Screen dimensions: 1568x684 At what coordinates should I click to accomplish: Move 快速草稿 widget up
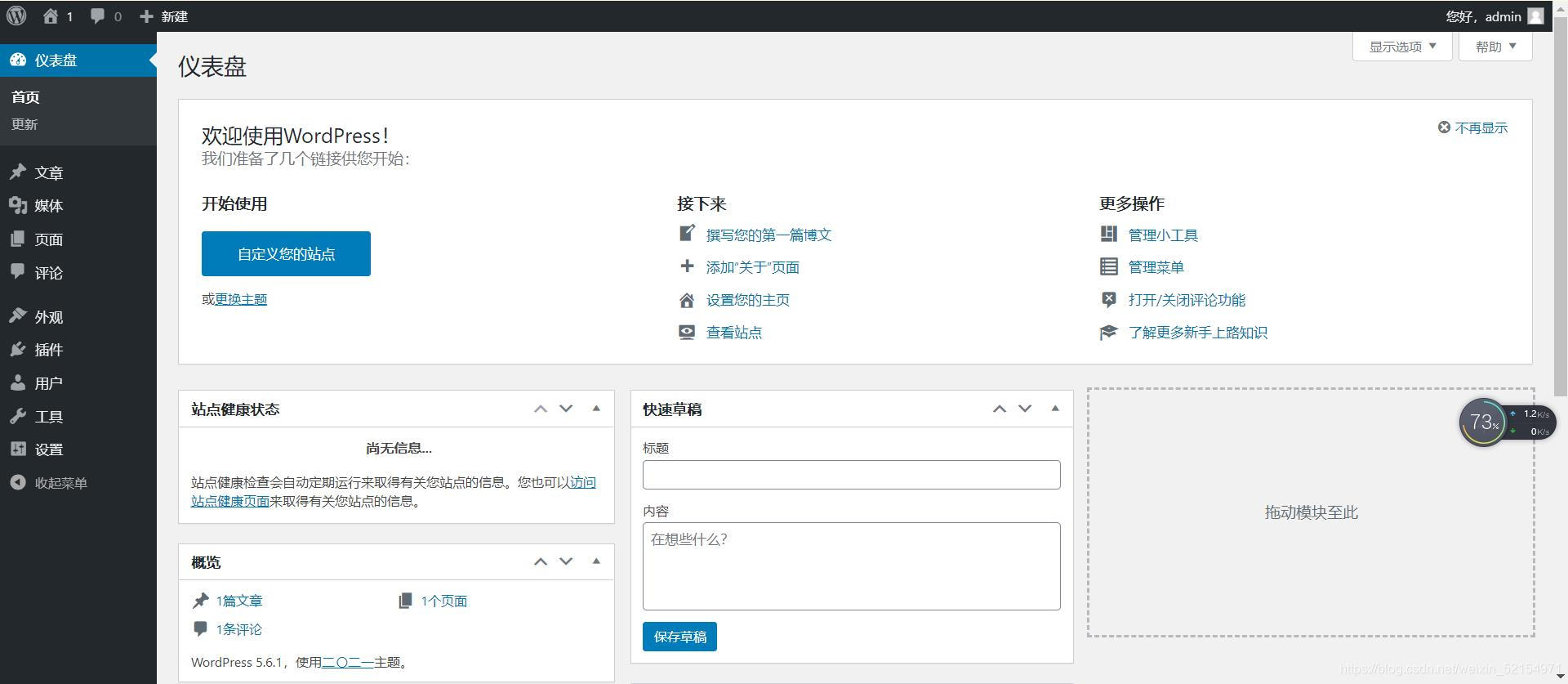pyautogui.click(x=1000, y=409)
